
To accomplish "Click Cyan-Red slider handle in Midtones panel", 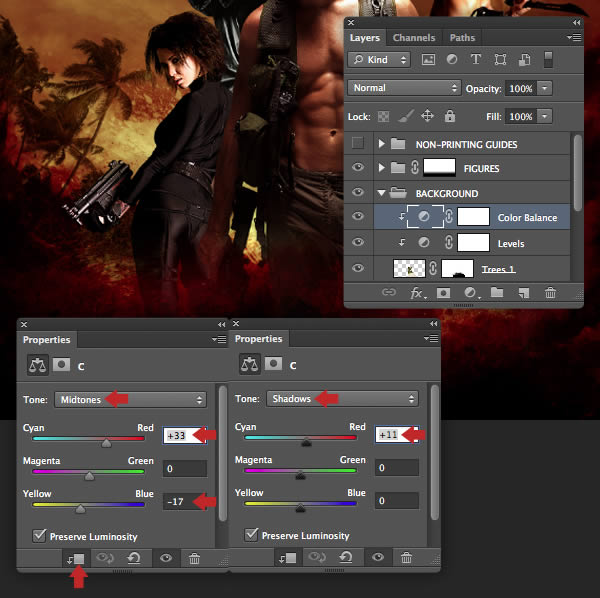I will pyautogui.click(x=106, y=443).
